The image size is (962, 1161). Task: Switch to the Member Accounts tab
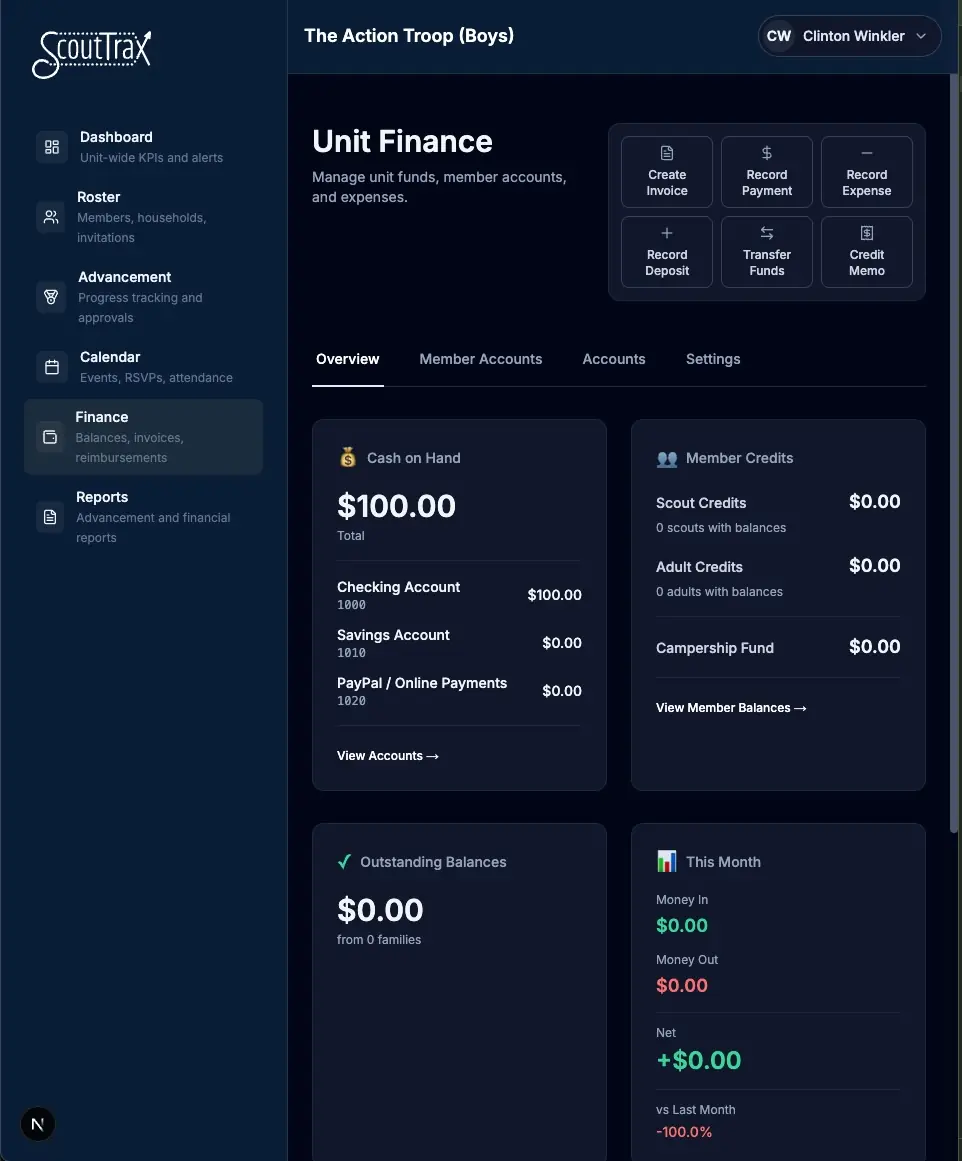pos(480,359)
